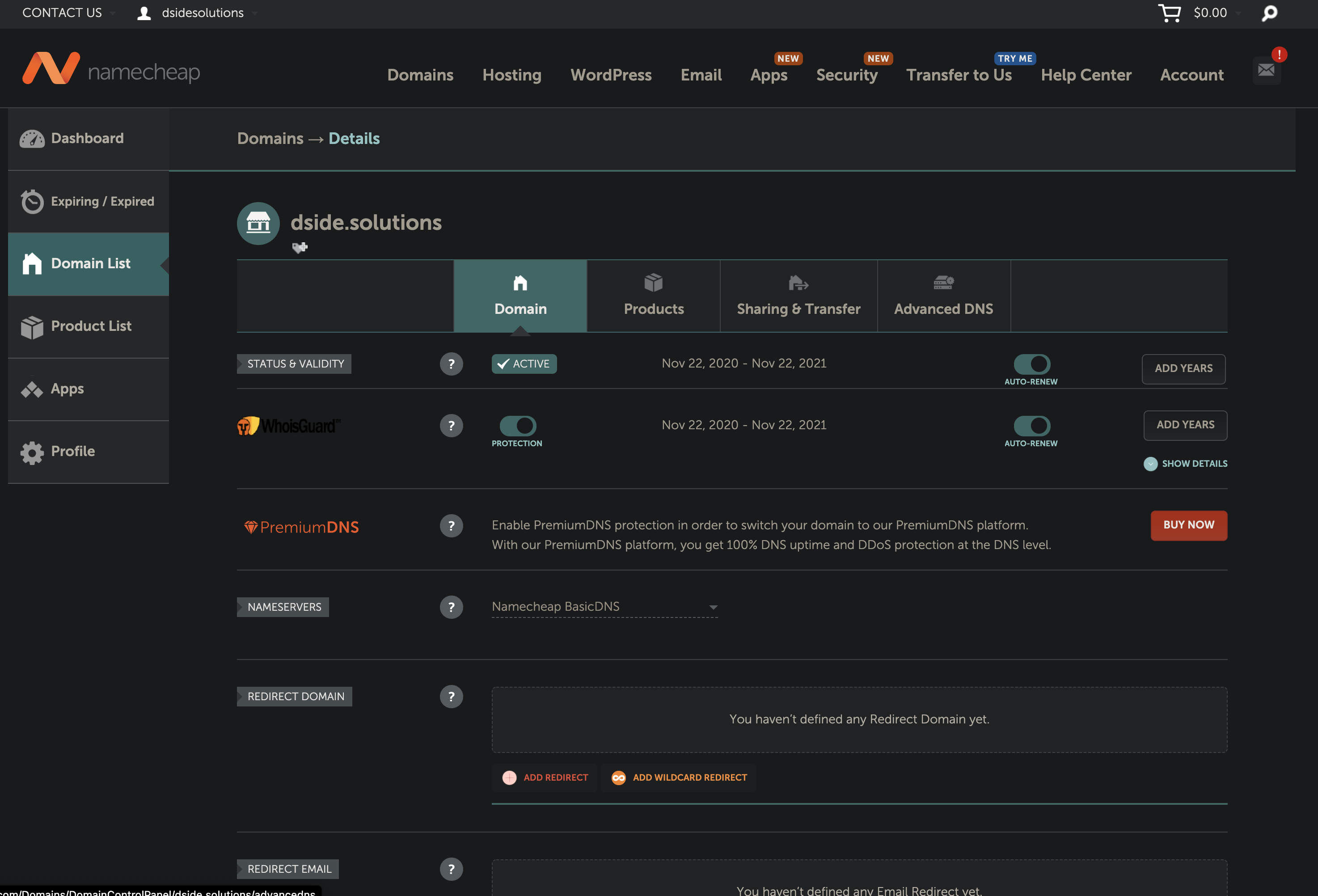Open Transfer to Us menu
This screenshot has width=1318, height=896.
pos(959,75)
